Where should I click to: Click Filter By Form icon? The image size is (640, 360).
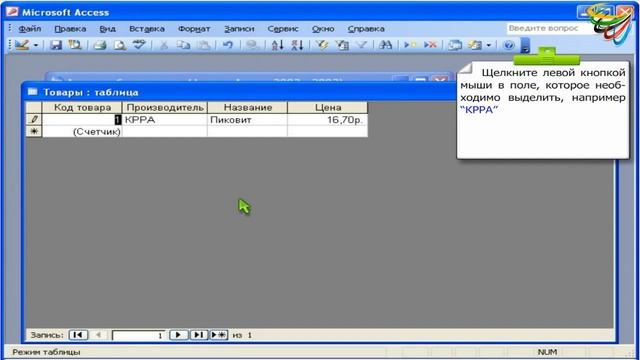pos(342,45)
